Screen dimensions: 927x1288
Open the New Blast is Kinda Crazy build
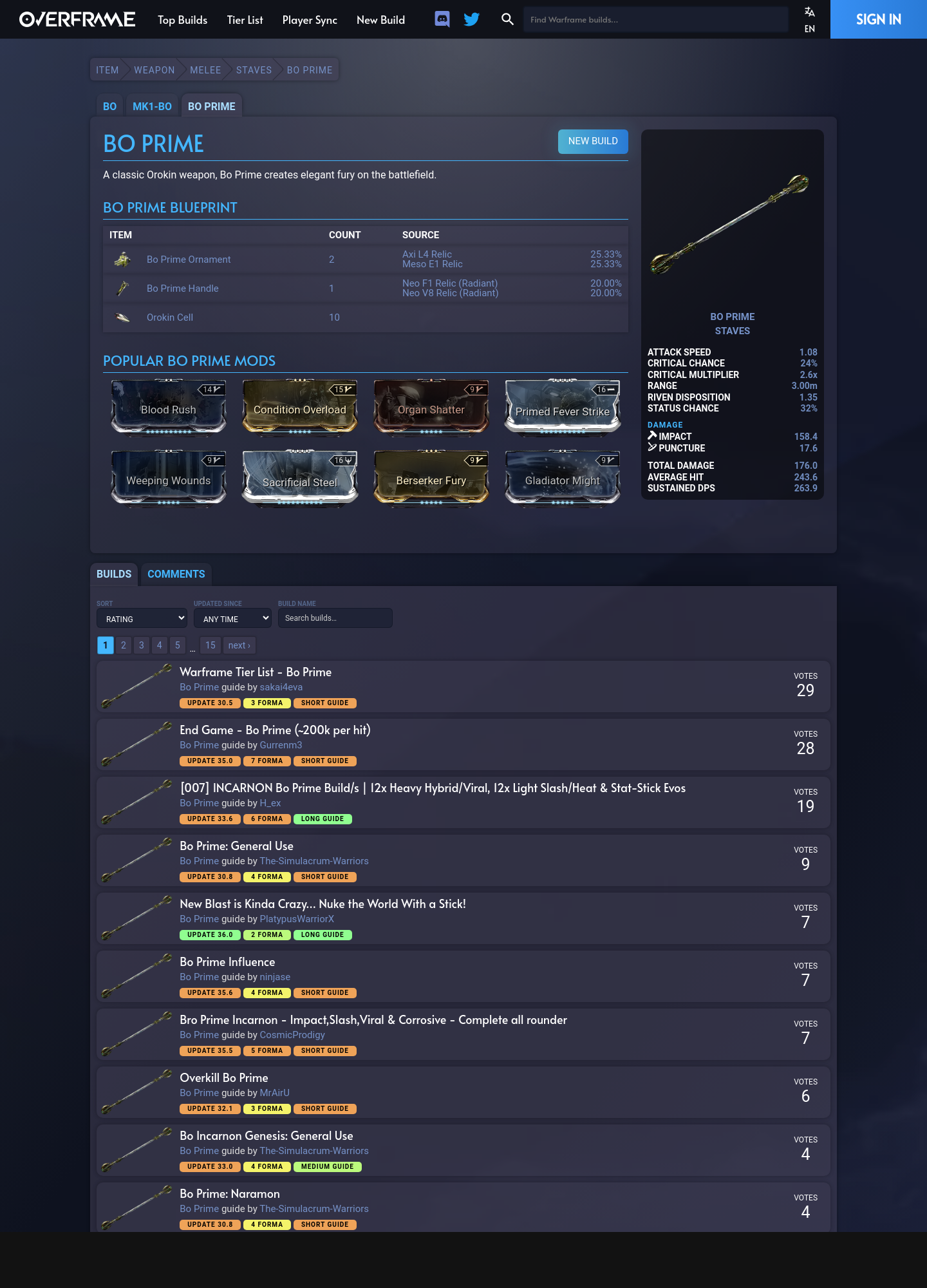323,904
